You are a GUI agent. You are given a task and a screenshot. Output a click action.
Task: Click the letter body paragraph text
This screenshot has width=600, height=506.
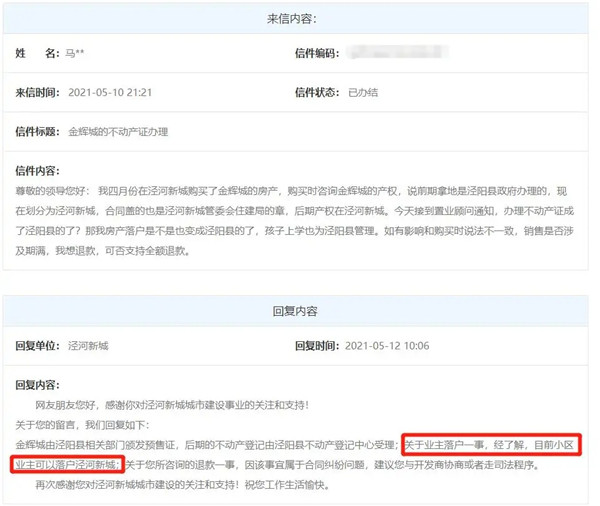tap(295, 221)
